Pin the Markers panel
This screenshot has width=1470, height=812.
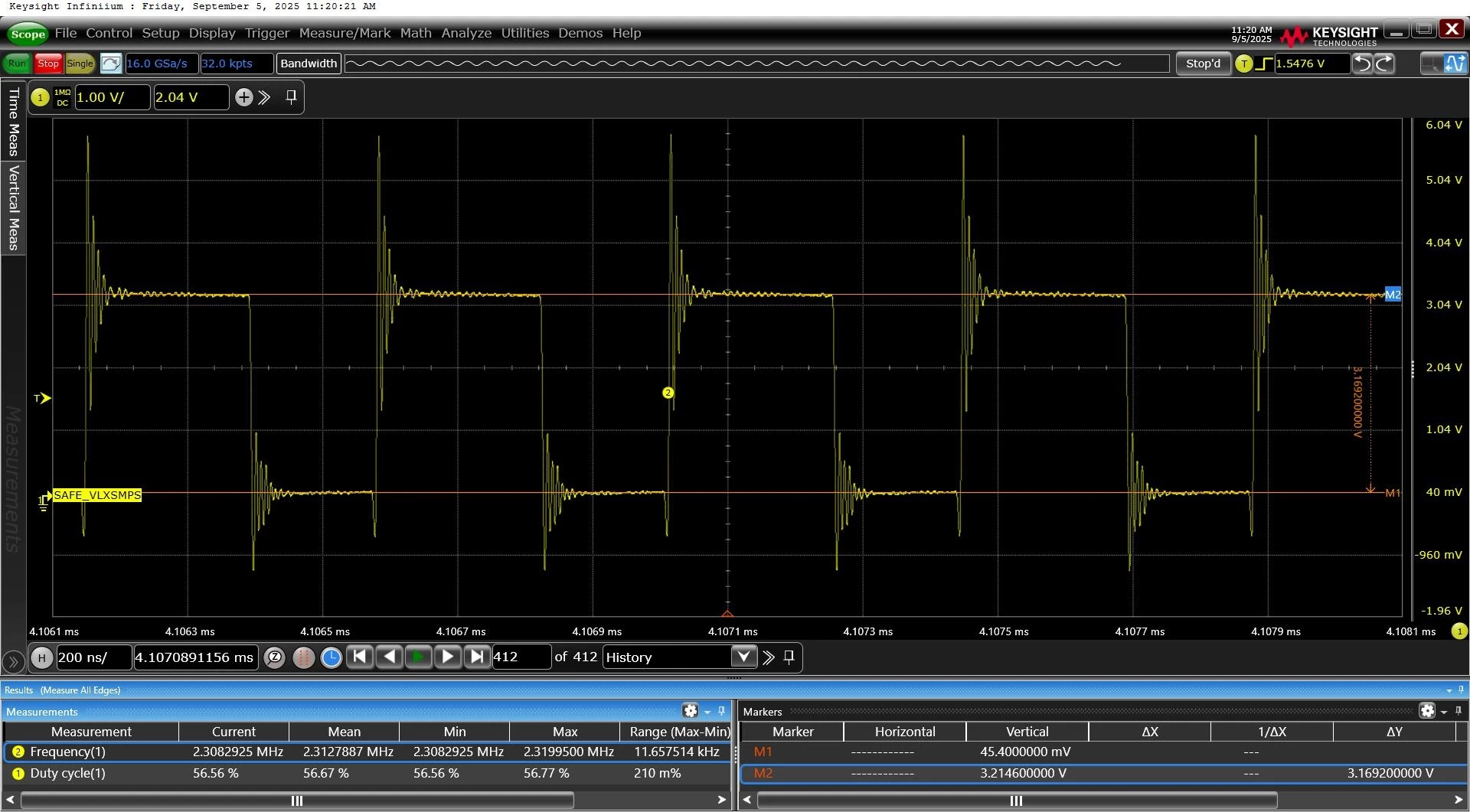1459,711
